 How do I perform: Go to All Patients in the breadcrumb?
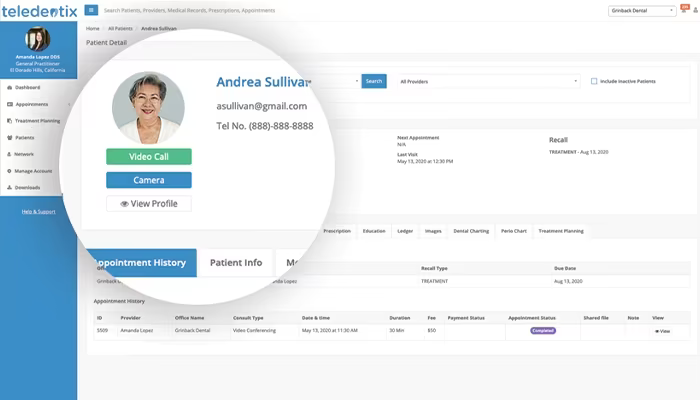120,28
